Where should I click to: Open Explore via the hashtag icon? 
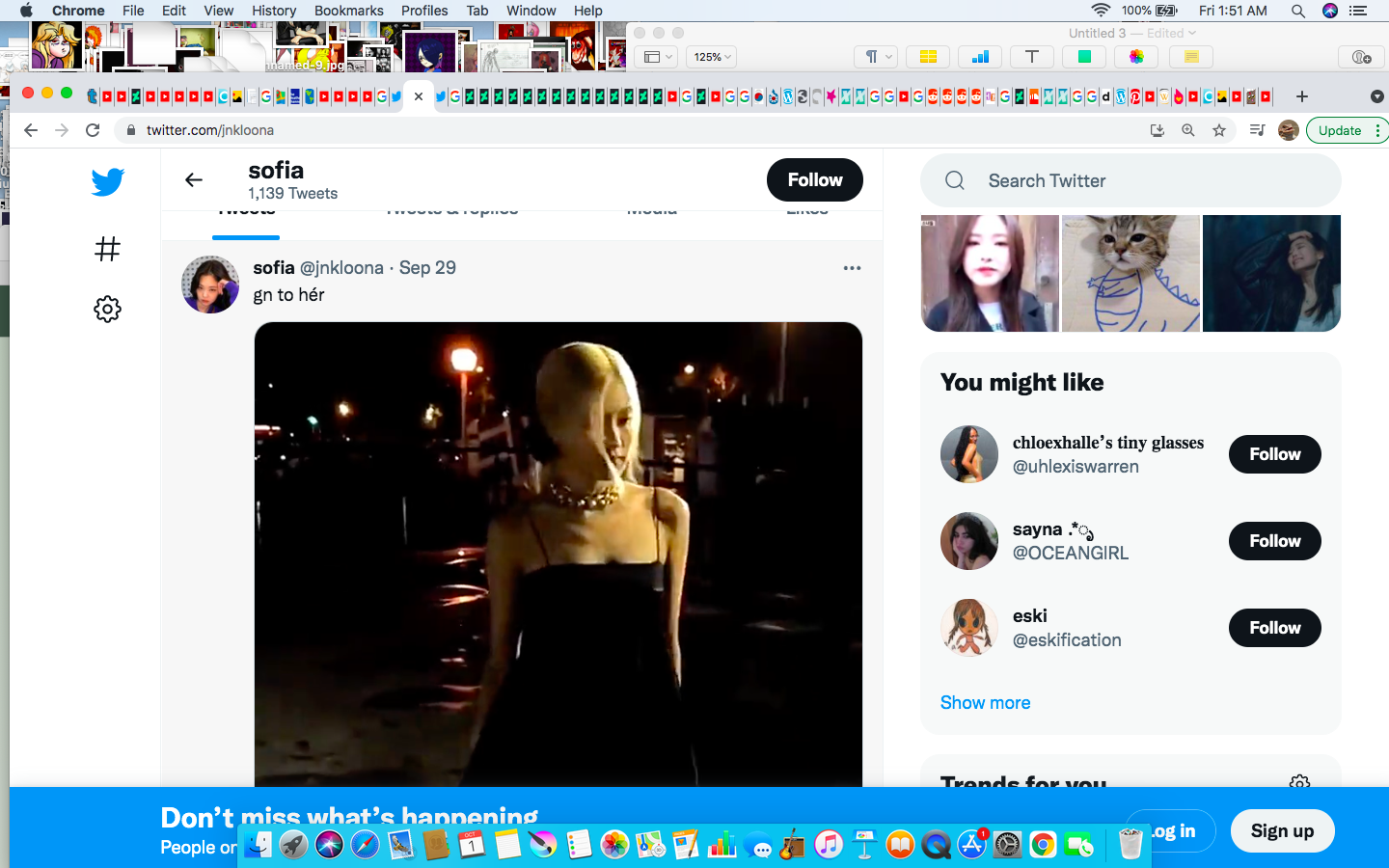[x=108, y=249]
